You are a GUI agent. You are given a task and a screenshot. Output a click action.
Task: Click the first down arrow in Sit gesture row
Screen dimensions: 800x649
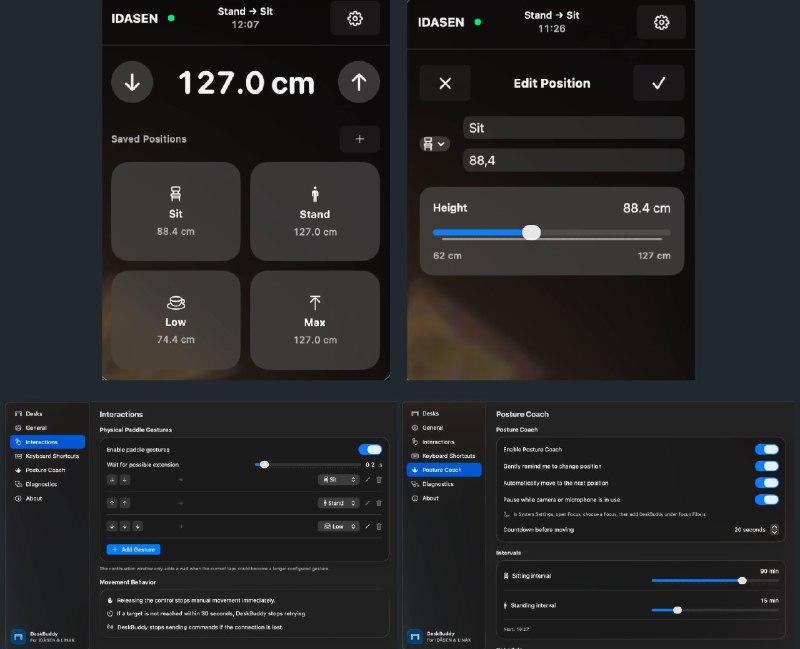(112, 480)
